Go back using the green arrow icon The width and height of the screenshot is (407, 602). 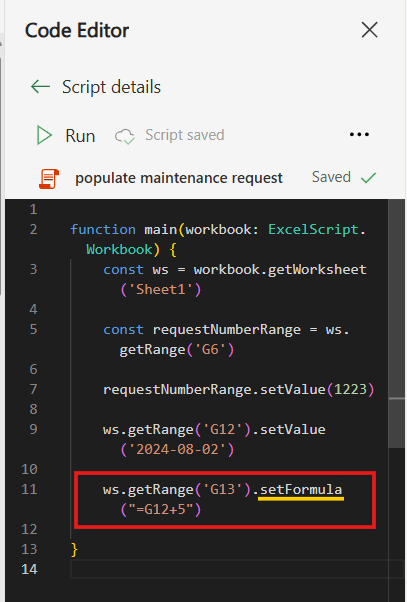pyautogui.click(x=40, y=87)
